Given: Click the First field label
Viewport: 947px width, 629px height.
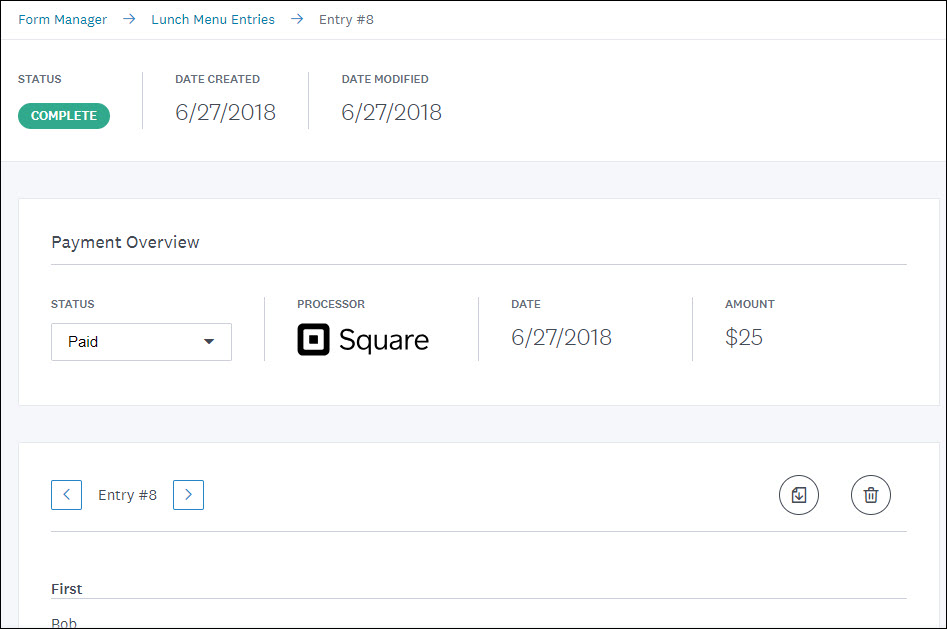Looking at the screenshot, I should point(66,589).
